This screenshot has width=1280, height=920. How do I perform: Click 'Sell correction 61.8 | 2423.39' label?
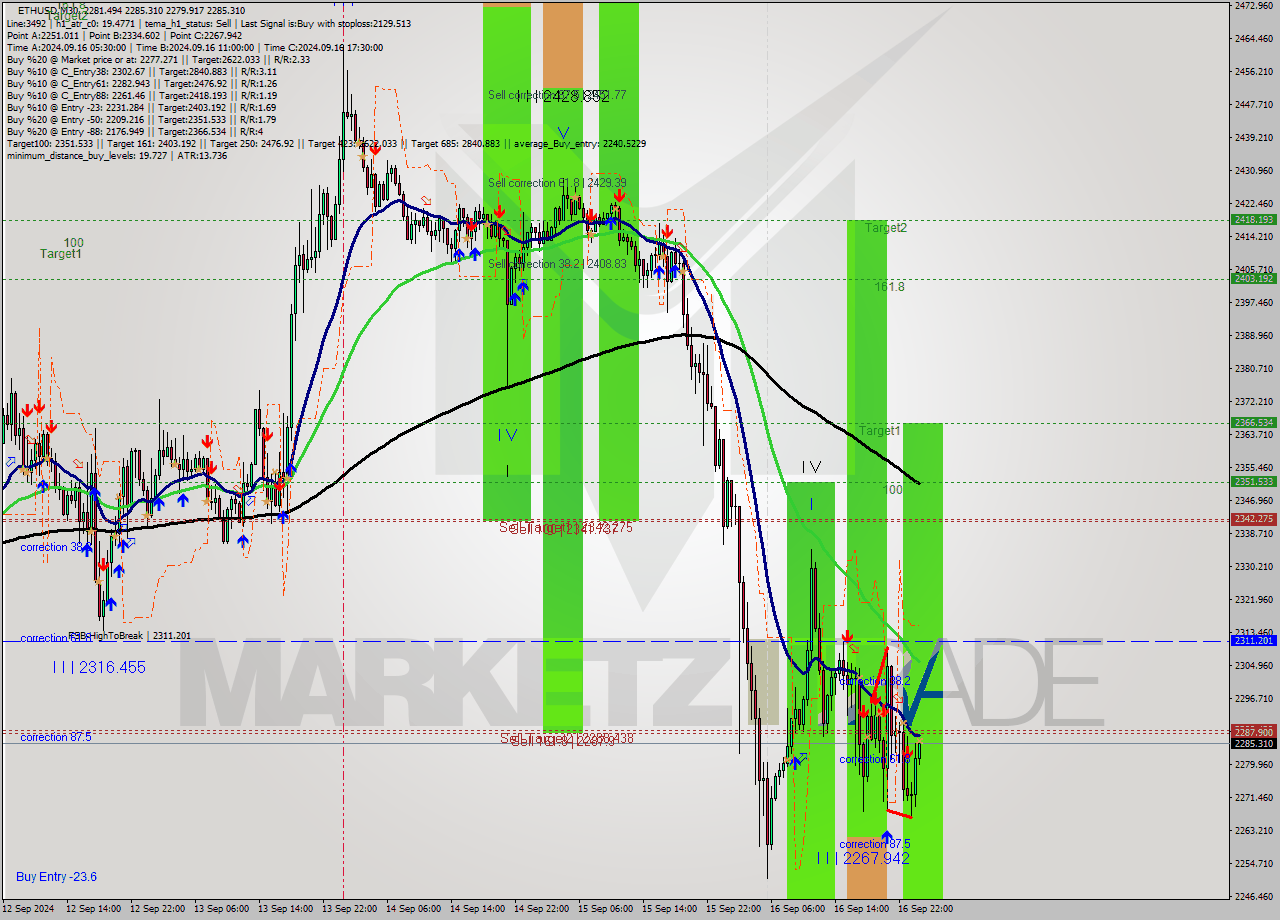coord(557,183)
